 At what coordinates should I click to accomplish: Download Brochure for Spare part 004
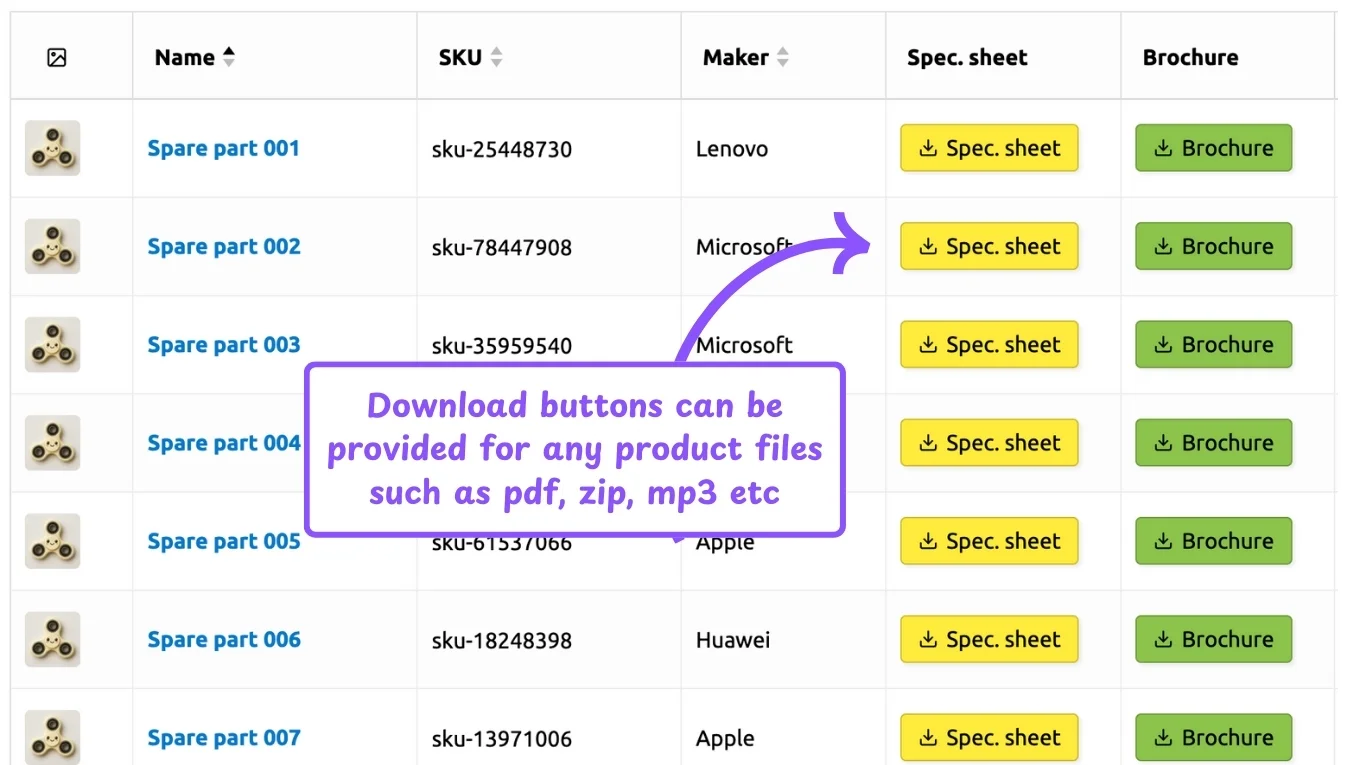[1214, 443]
